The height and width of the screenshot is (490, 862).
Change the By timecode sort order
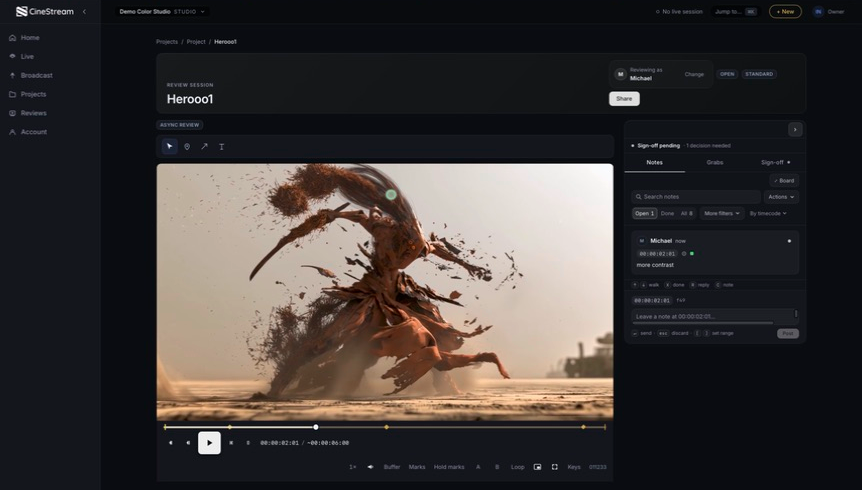tap(768, 213)
